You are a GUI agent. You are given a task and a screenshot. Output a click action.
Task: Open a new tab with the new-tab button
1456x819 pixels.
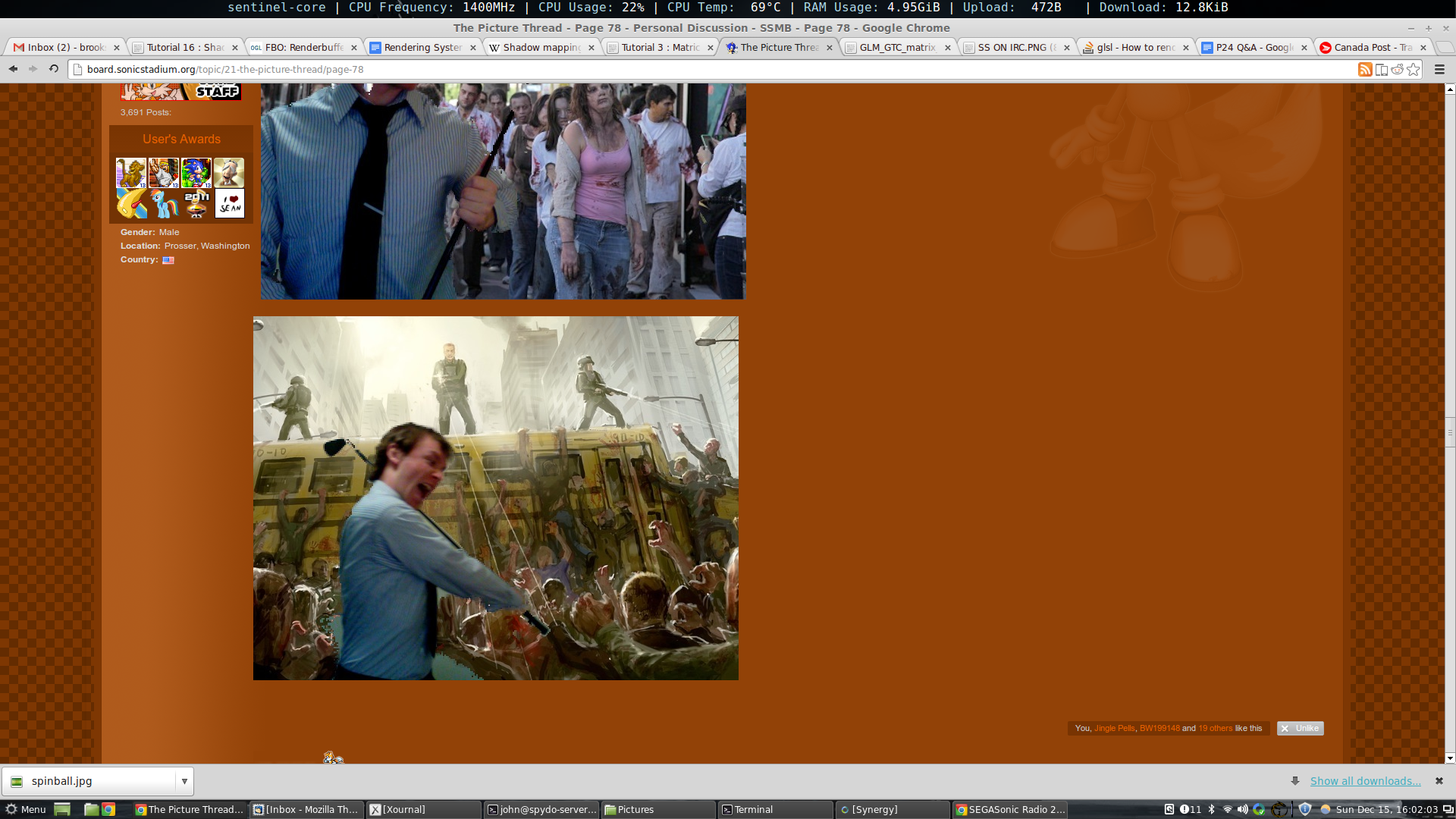(x=1446, y=47)
